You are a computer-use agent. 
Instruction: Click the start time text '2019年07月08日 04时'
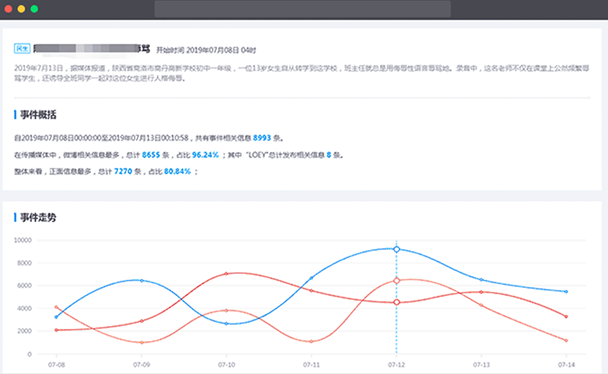click(x=221, y=50)
